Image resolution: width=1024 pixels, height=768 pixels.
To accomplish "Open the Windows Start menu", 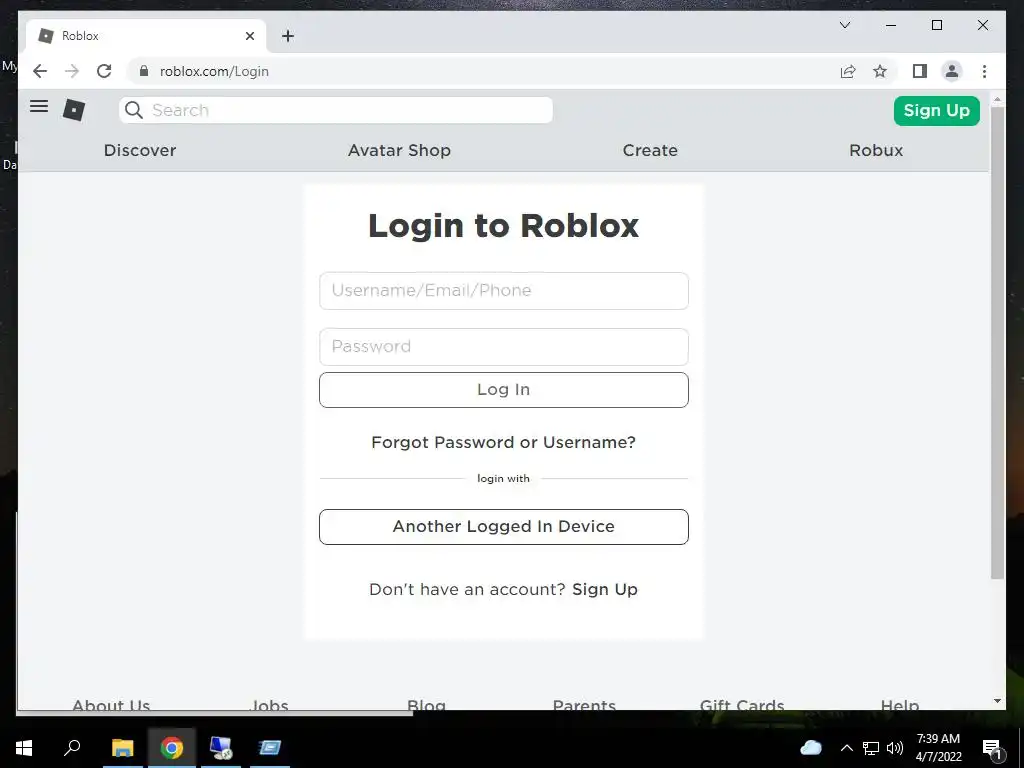I will tap(24, 748).
